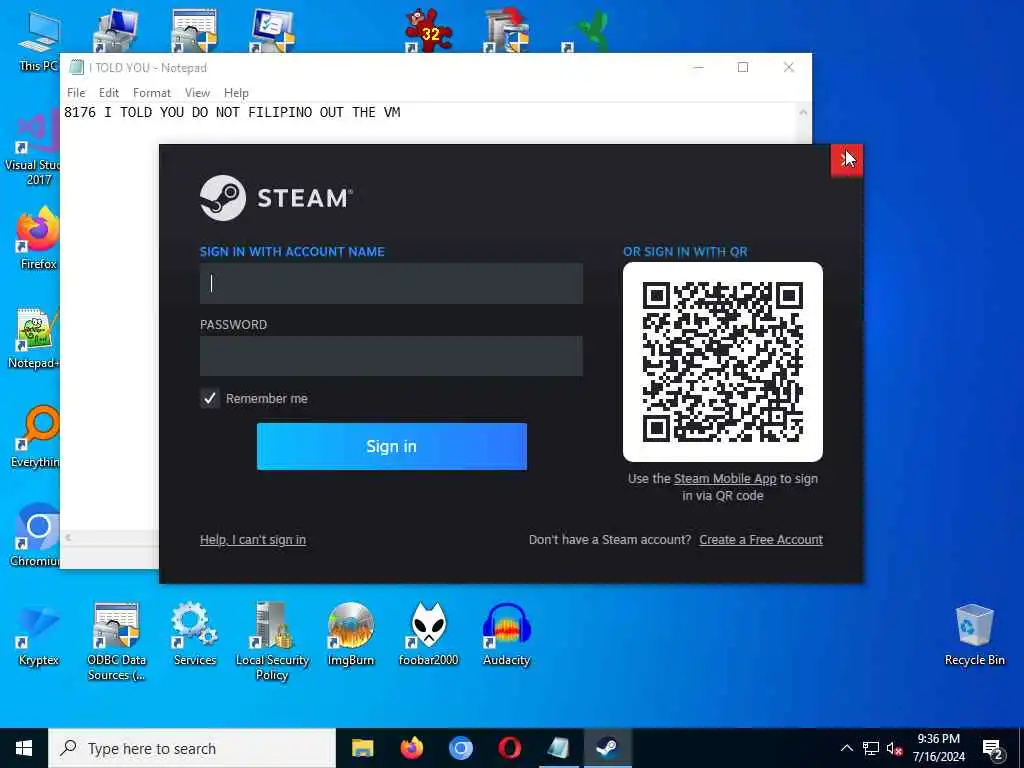This screenshot has width=1024, height=768.
Task: Select the Everything search desktop shortcut
Action: tap(35, 438)
